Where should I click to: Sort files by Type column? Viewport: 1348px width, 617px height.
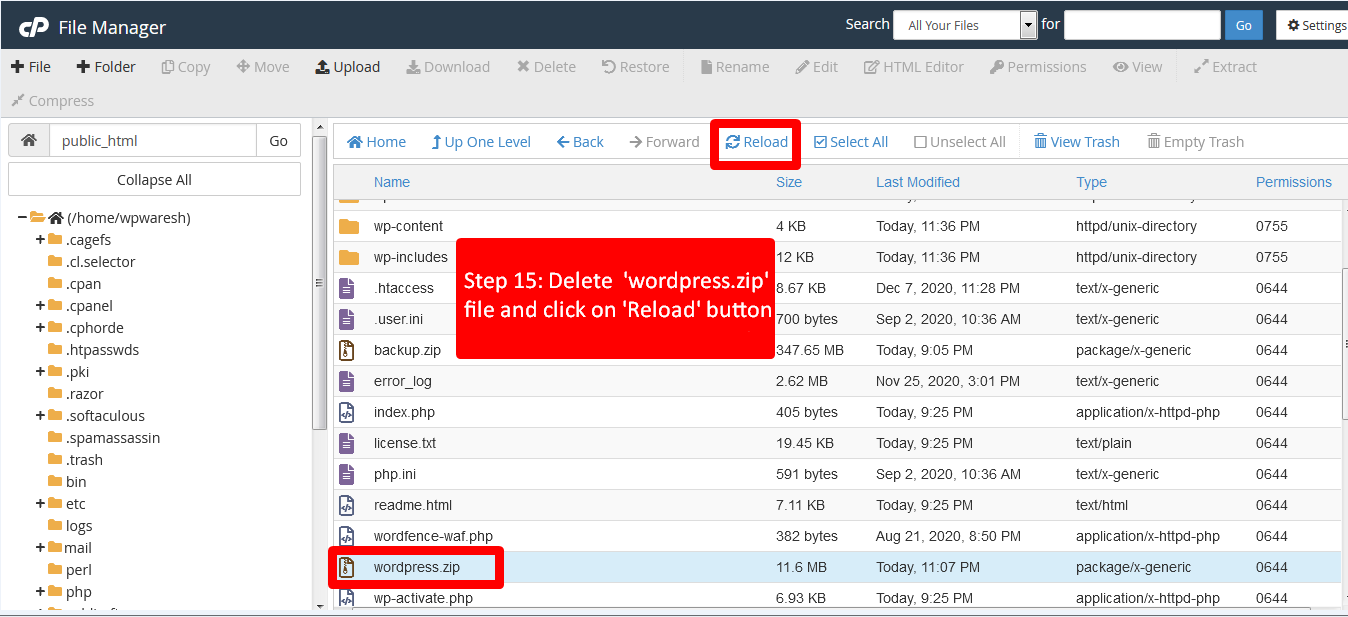click(x=1092, y=182)
